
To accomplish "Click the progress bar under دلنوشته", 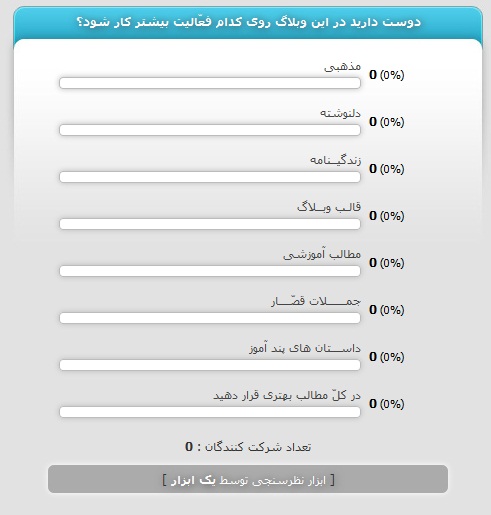I will coord(210,130).
